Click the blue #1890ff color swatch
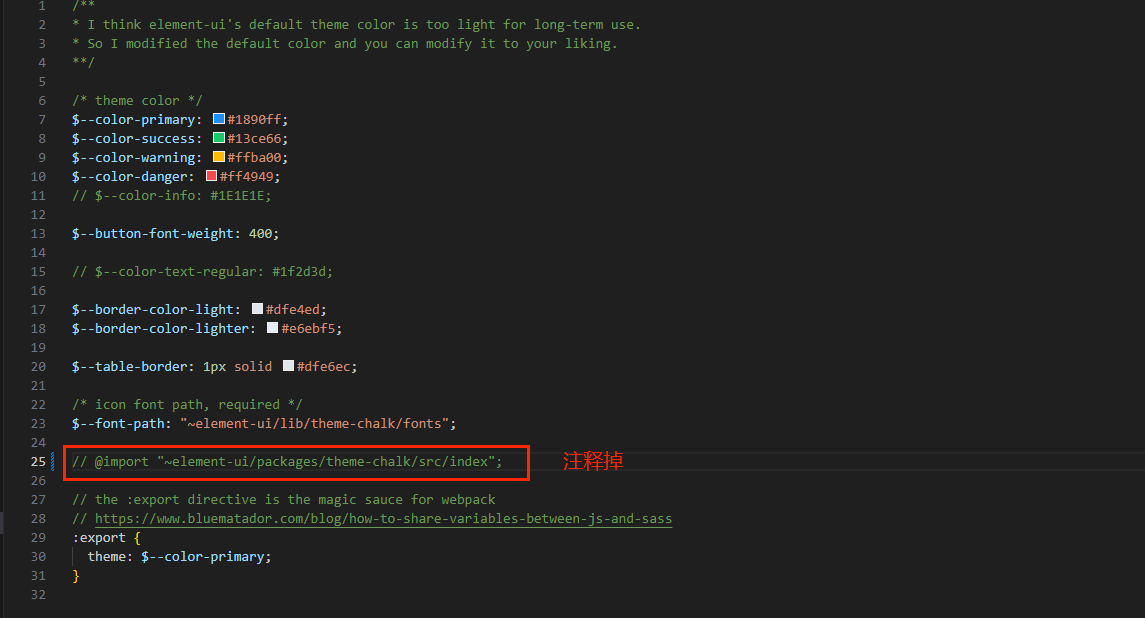 point(219,119)
